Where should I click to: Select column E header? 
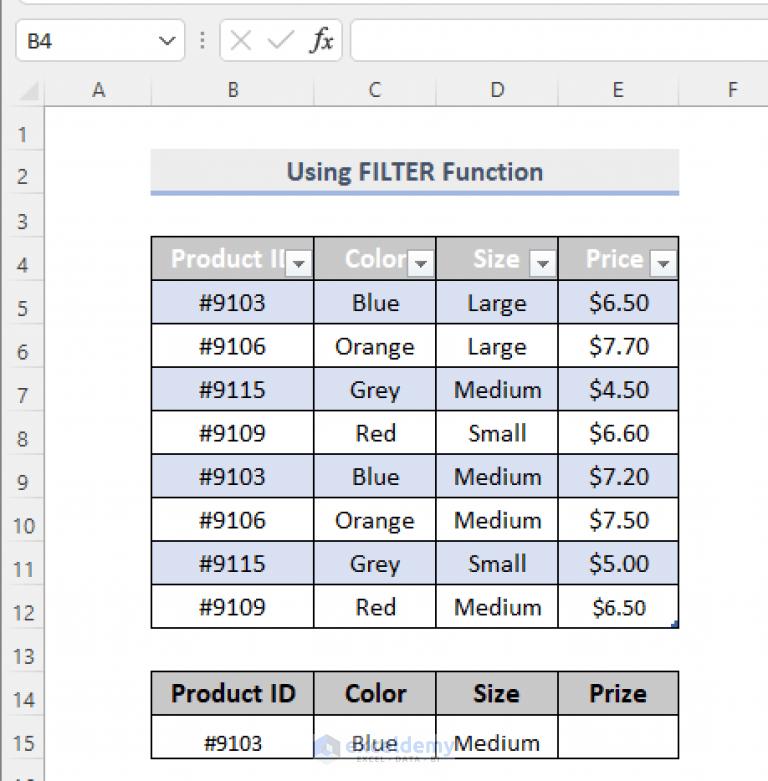(x=618, y=90)
